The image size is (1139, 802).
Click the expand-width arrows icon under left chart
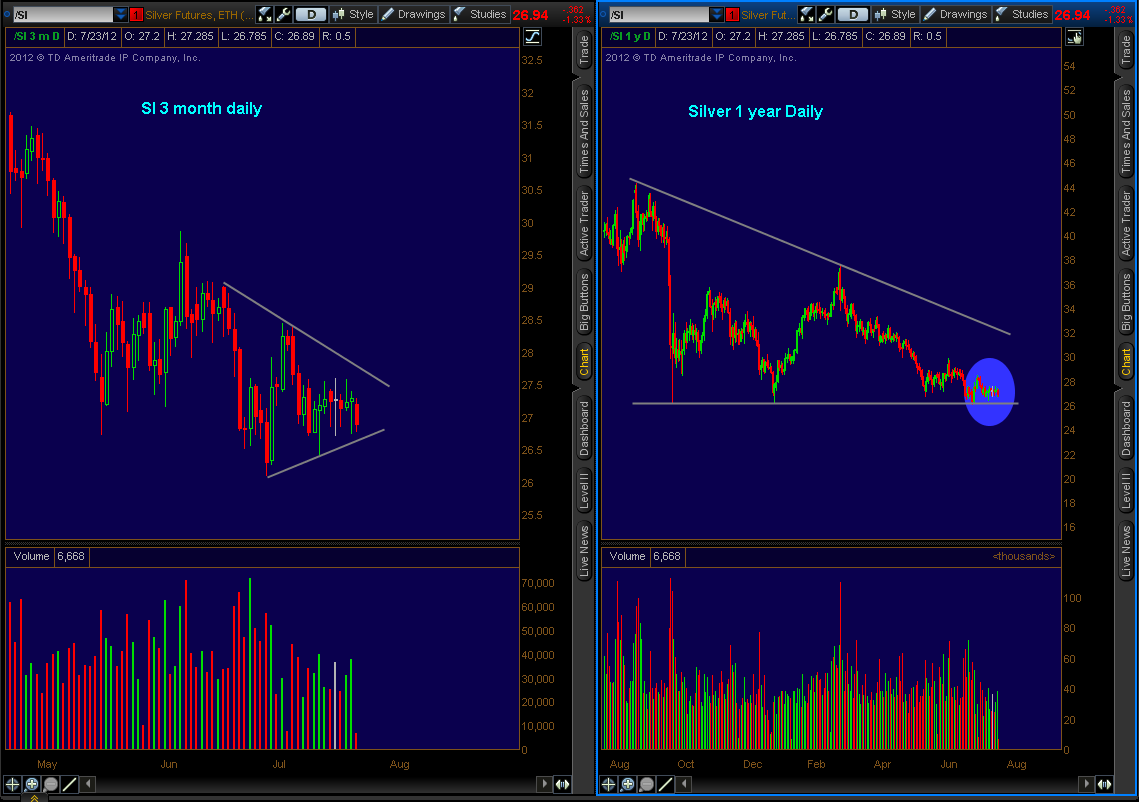(562, 784)
